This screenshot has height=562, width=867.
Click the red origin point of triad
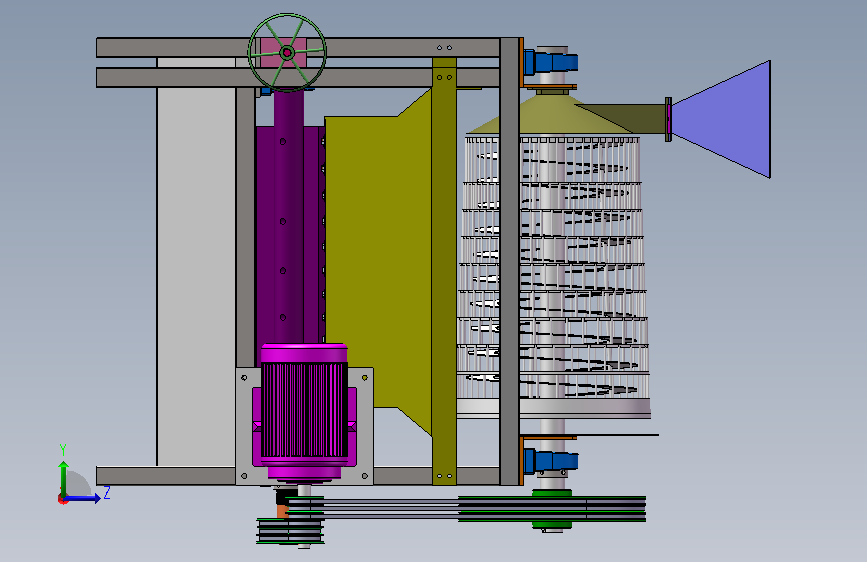coord(62,499)
